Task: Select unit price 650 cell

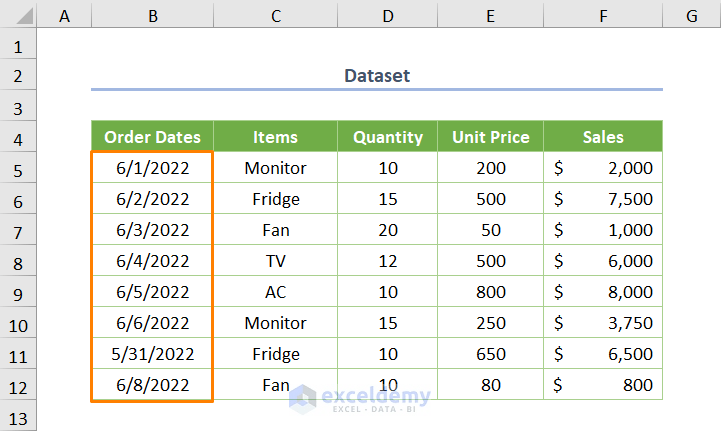Action: click(x=491, y=353)
